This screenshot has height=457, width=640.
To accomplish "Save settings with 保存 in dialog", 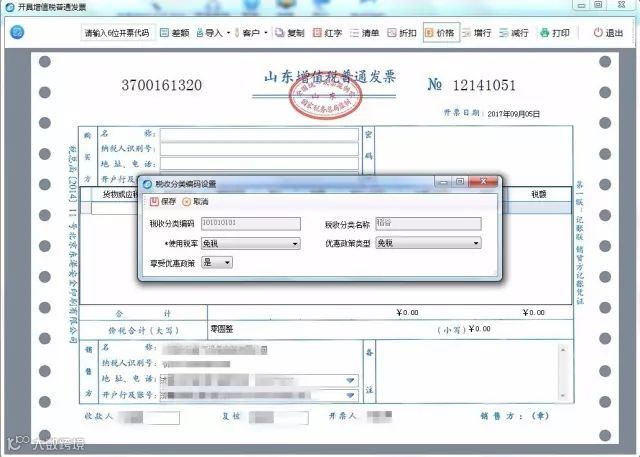I will coord(163,201).
